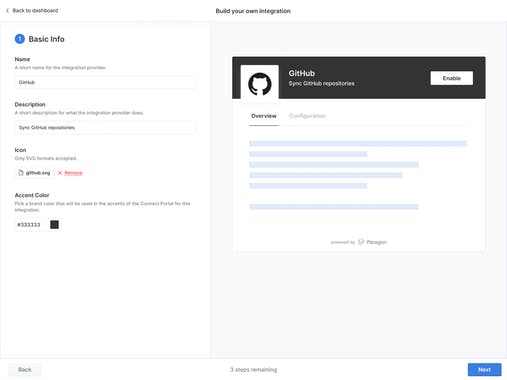The width and height of the screenshot is (507, 380).
Task: Click the GitHub Octocat logo in preview
Action: [260, 84]
